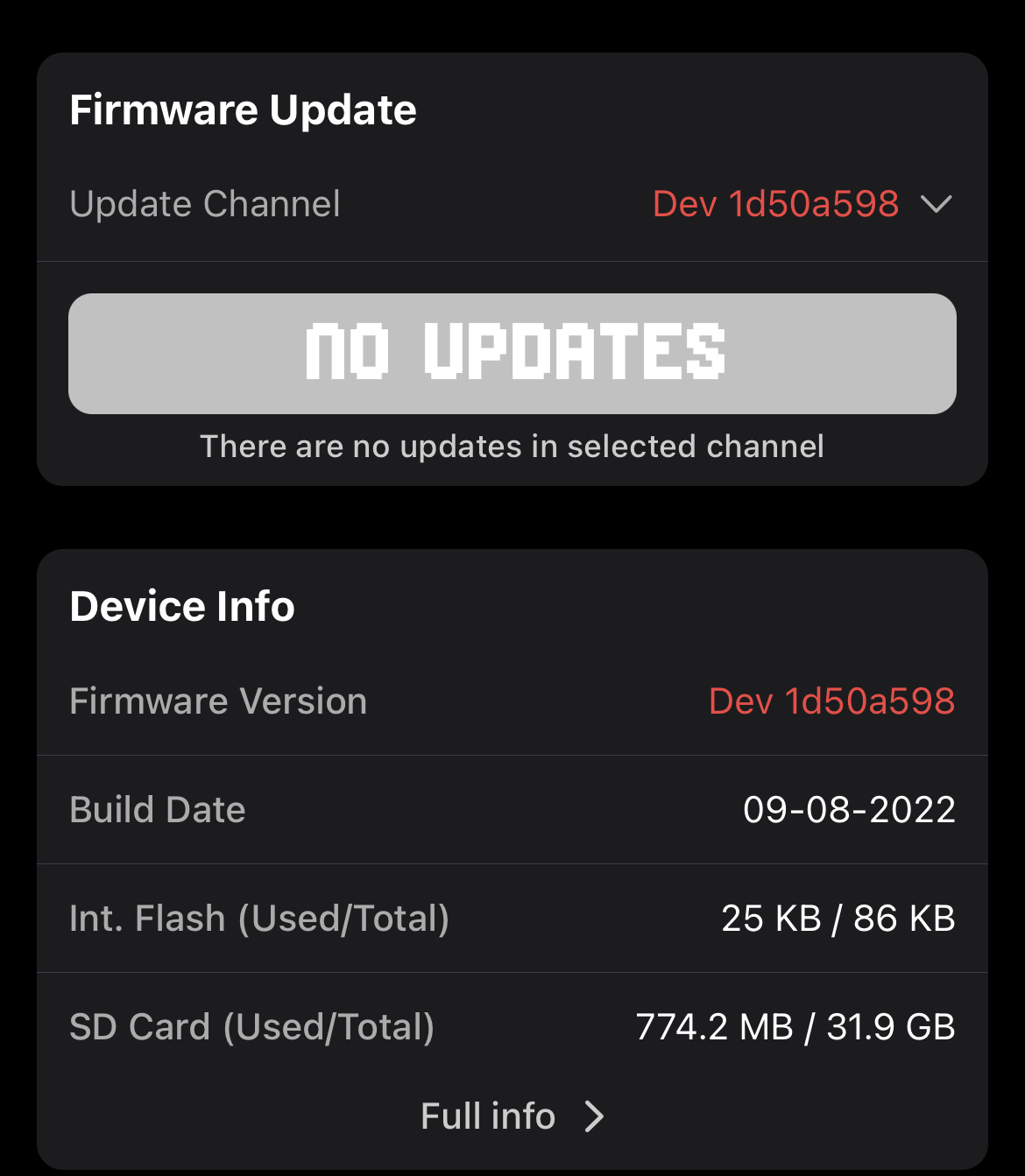Tap the no updates notice text
Viewport: 1025px width, 1176px height.
pos(512,446)
